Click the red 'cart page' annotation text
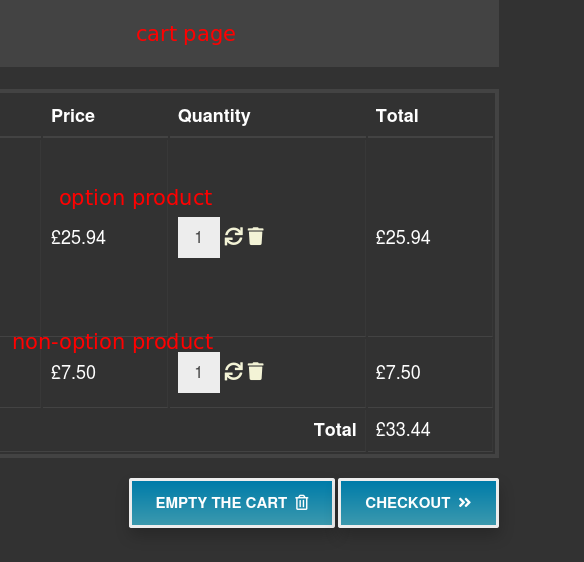This screenshot has height=562, width=584. pos(186,34)
